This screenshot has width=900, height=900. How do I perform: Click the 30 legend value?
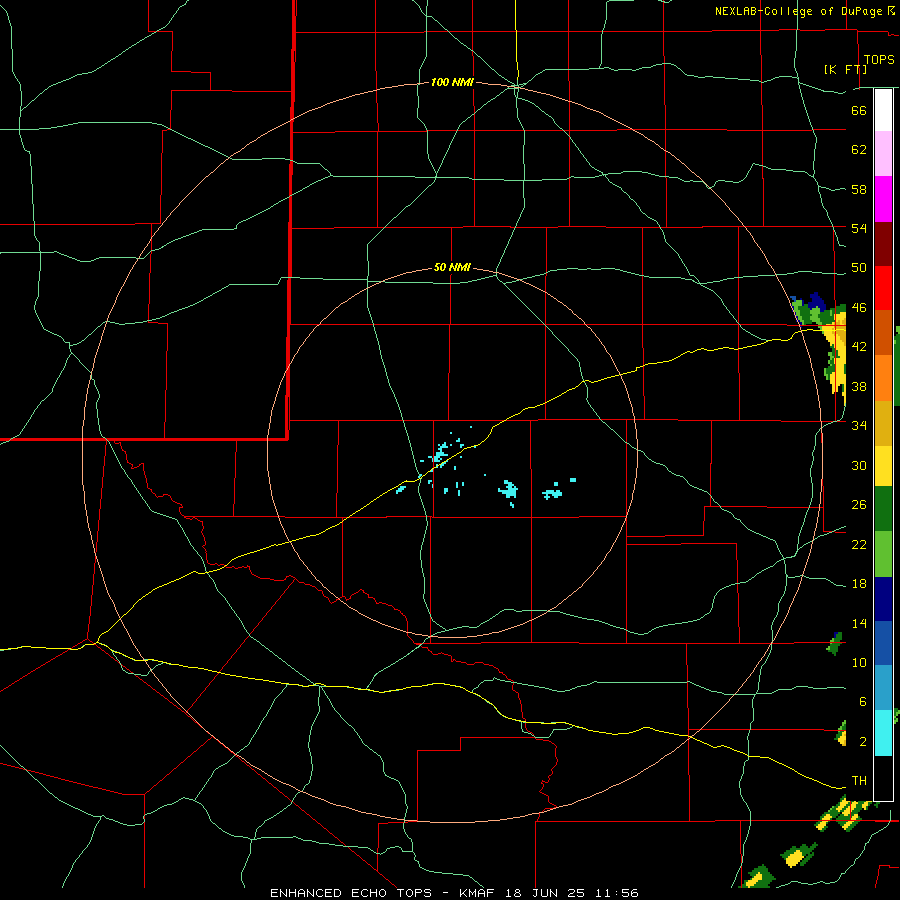859,465
